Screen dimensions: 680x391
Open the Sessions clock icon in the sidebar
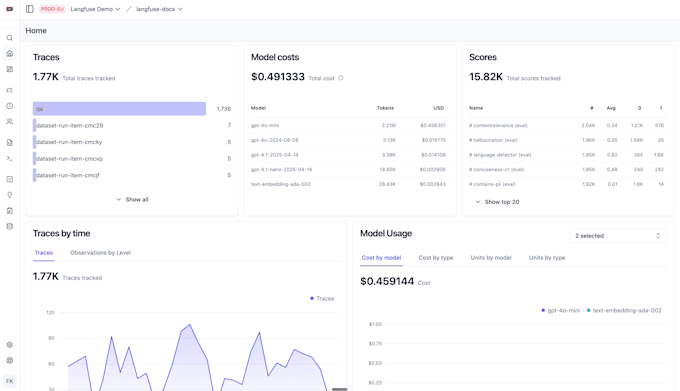[x=10, y=106]
